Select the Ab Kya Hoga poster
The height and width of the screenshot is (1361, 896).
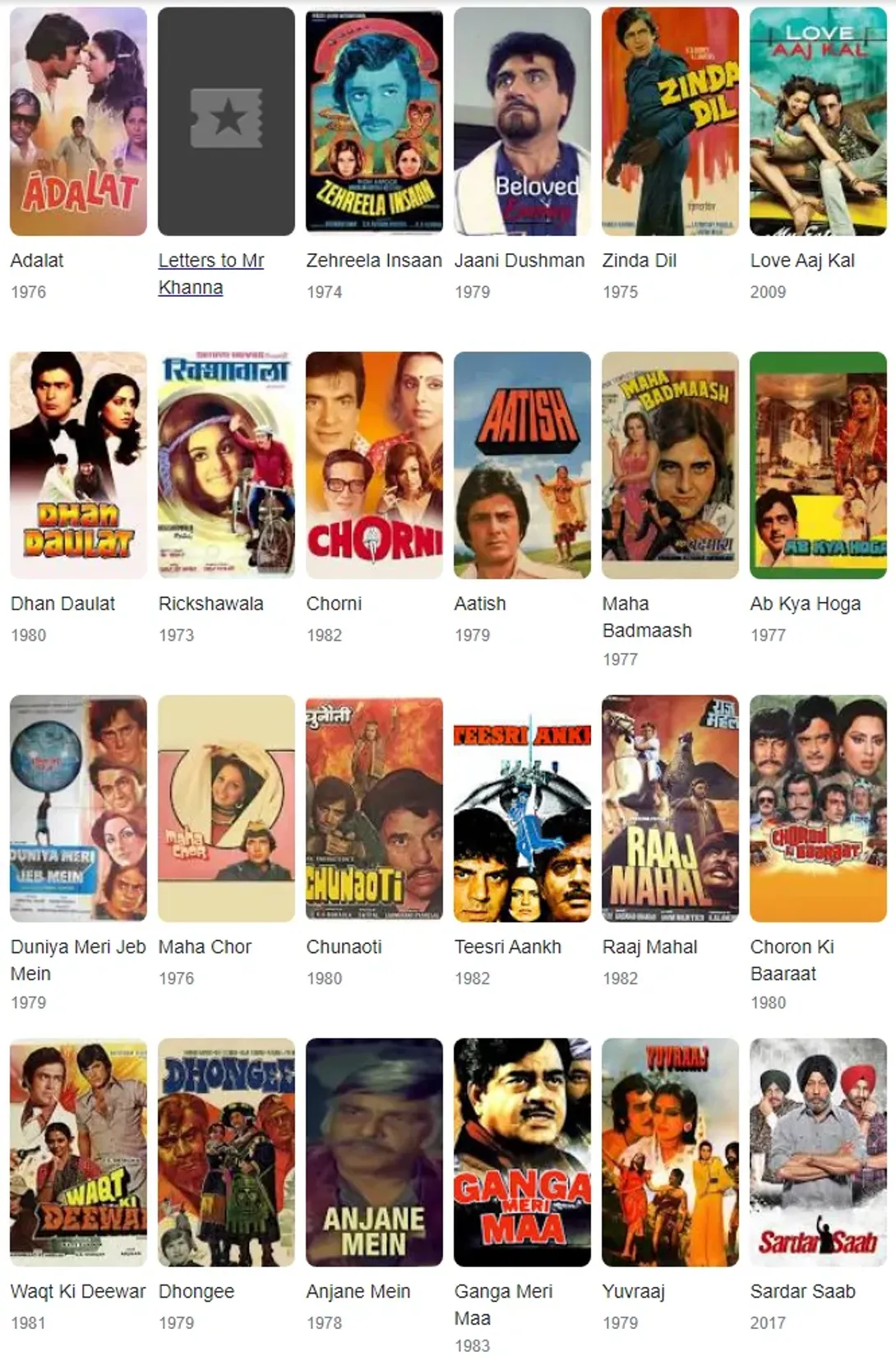pyautogui.click(x=818, y=465)
